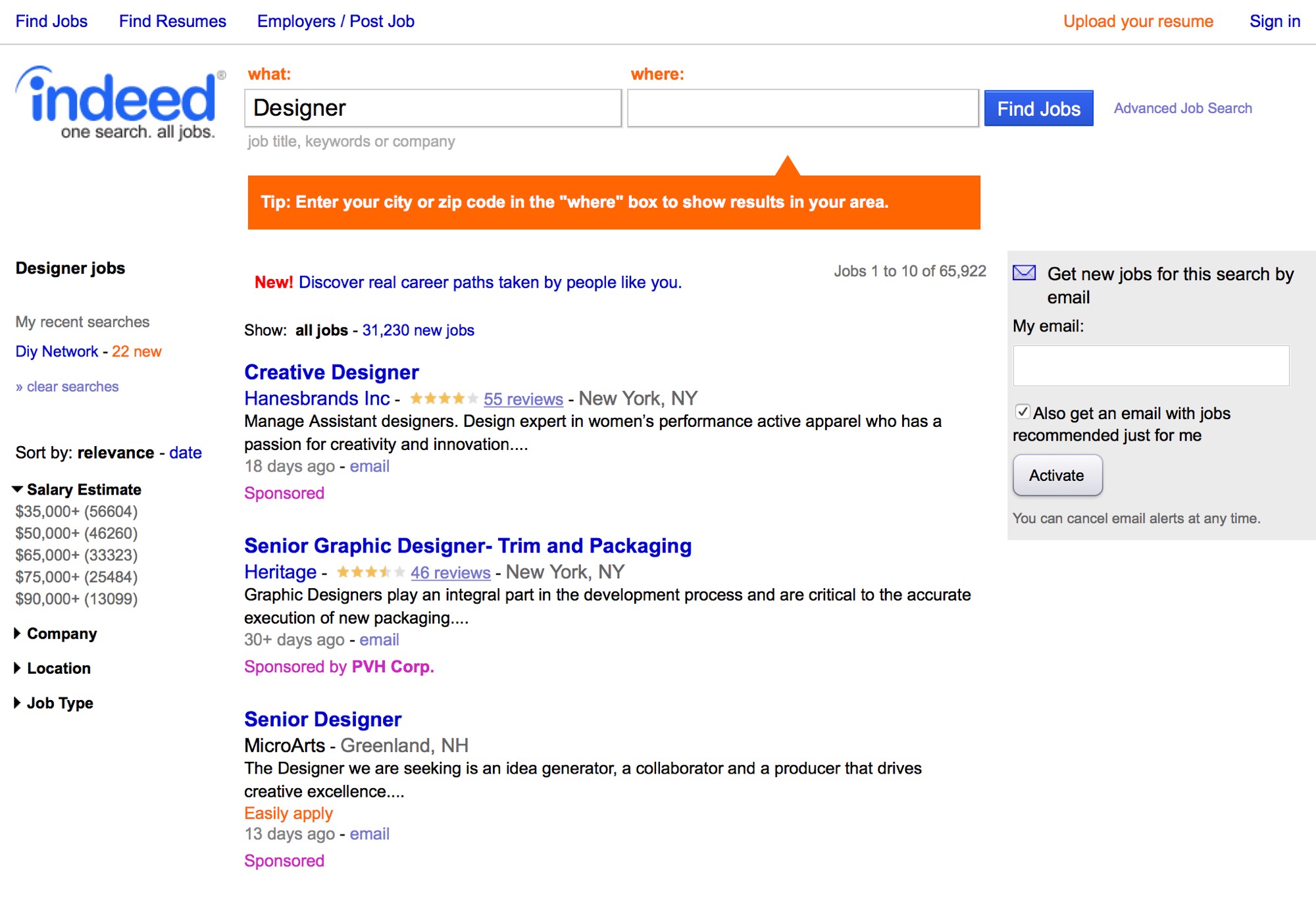The height and width of the screenshot is (900, 1316).
Task: Click the Activate button
Action: click(1057, 475)
